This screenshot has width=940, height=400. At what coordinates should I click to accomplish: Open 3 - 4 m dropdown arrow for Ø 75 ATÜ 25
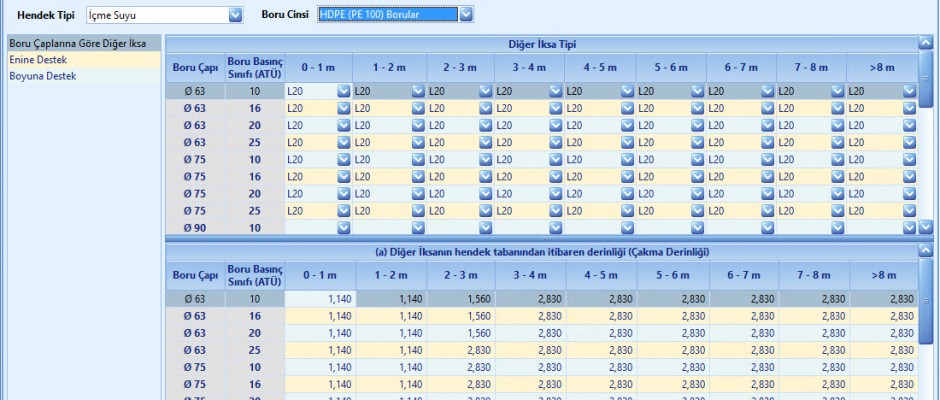556,211
